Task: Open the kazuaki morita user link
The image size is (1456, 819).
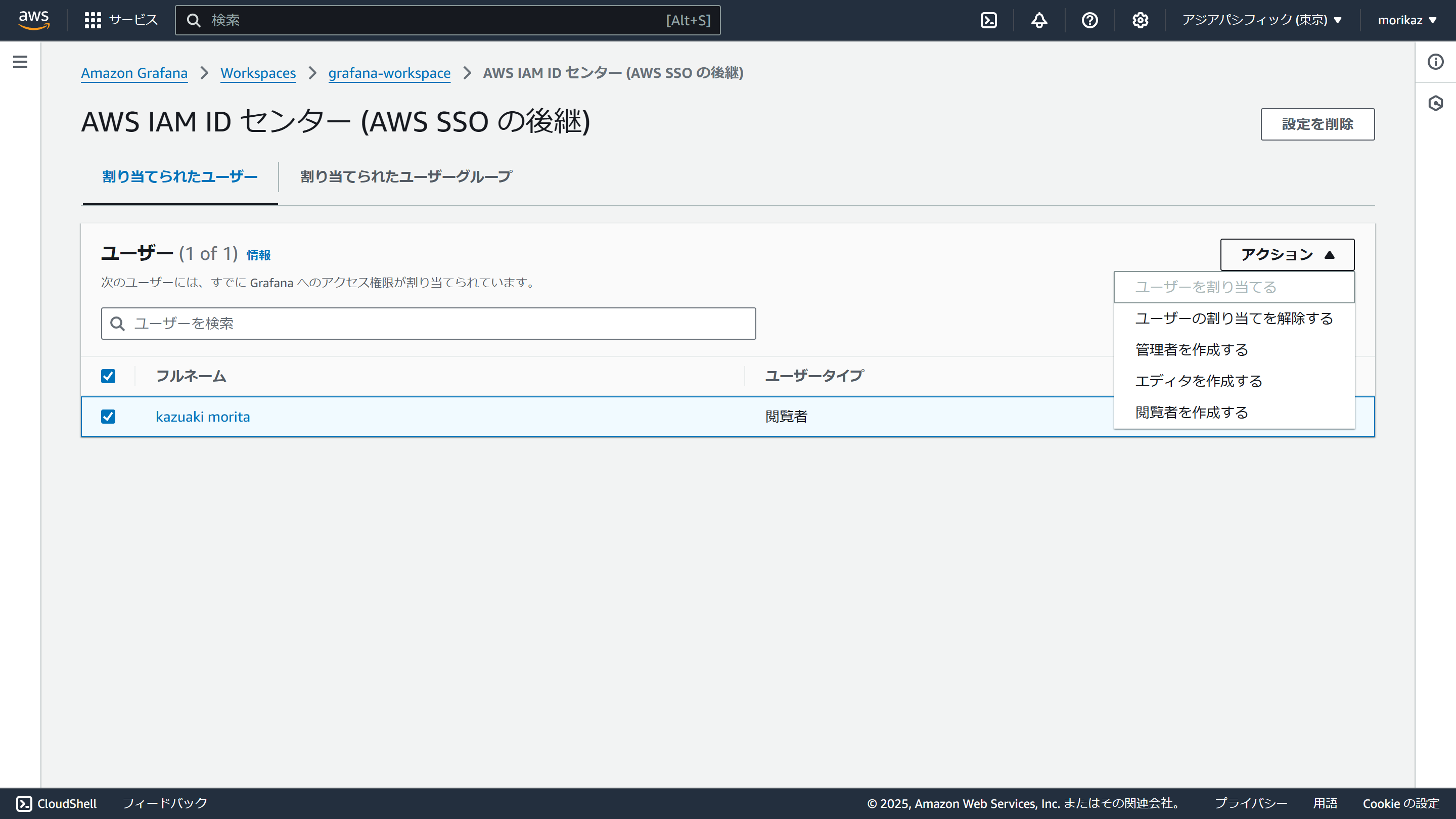Action: (202, 417)
